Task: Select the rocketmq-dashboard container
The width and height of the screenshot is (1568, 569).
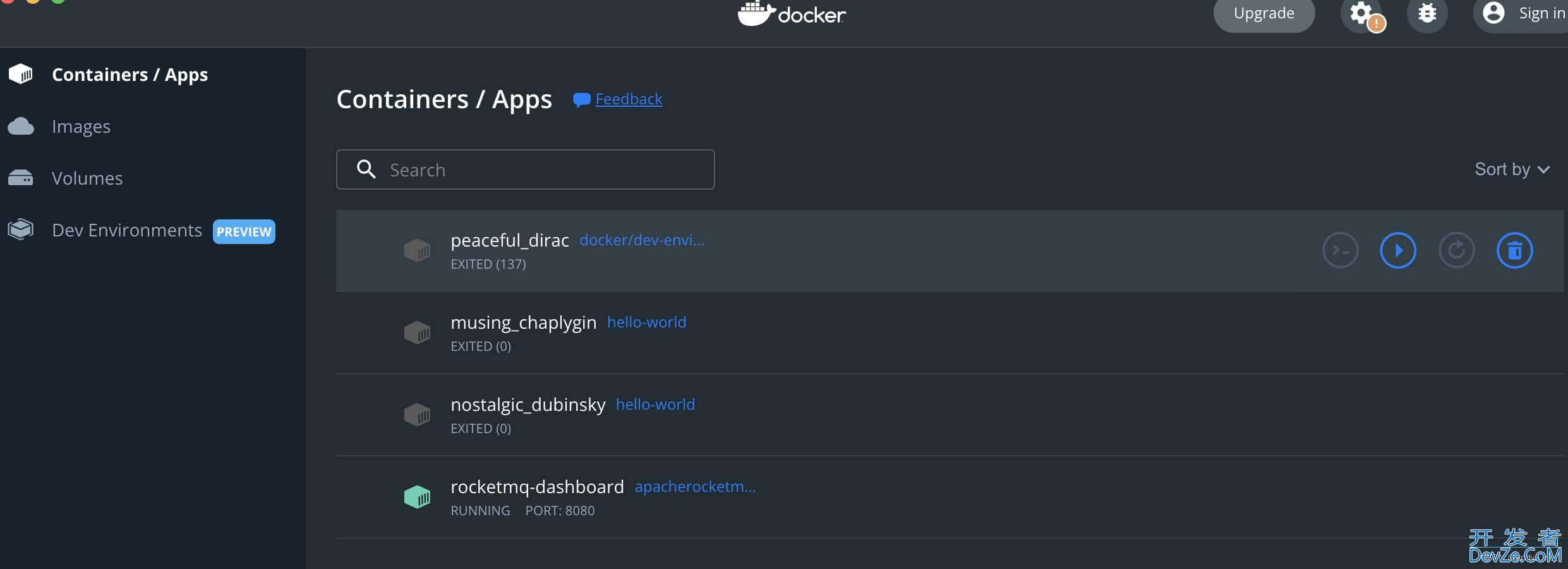Action: click(x=537, y=487)
